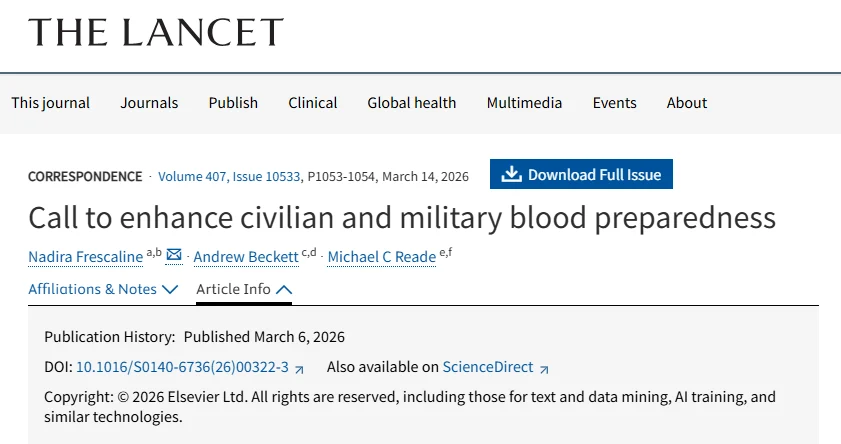Click external link arrow next to DOI

coord(300,368)
